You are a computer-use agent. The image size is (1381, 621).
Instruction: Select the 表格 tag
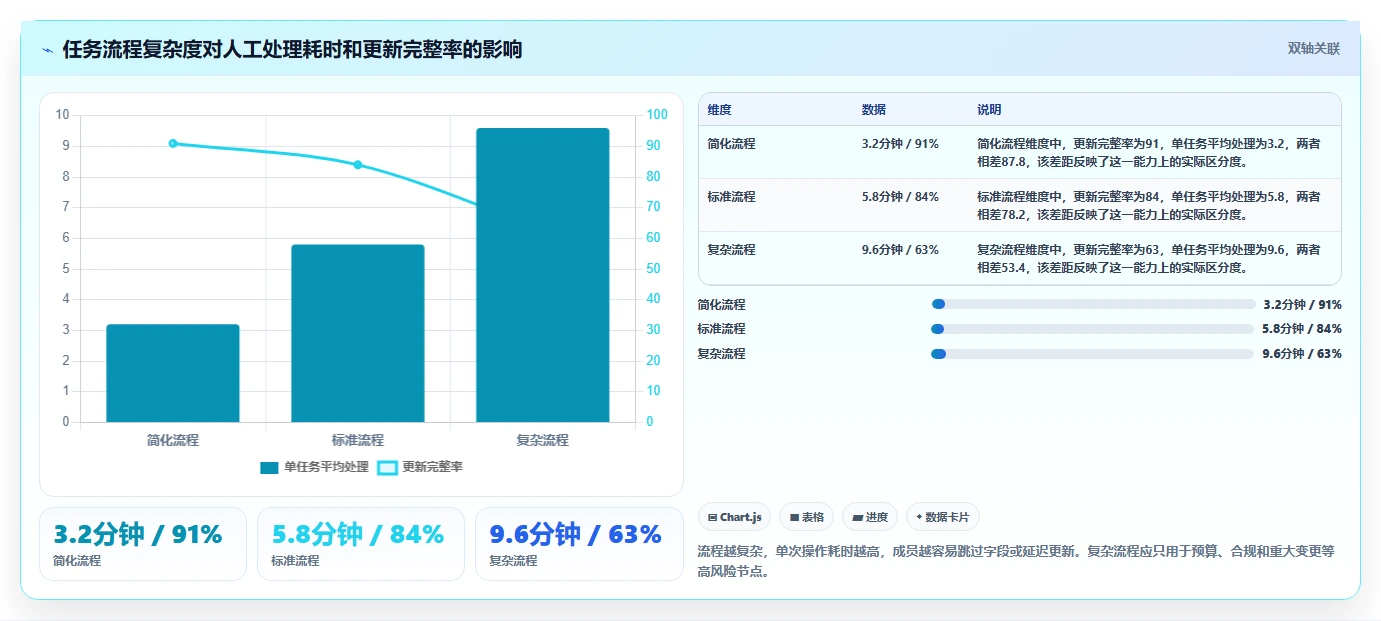[x=807, y=517]
